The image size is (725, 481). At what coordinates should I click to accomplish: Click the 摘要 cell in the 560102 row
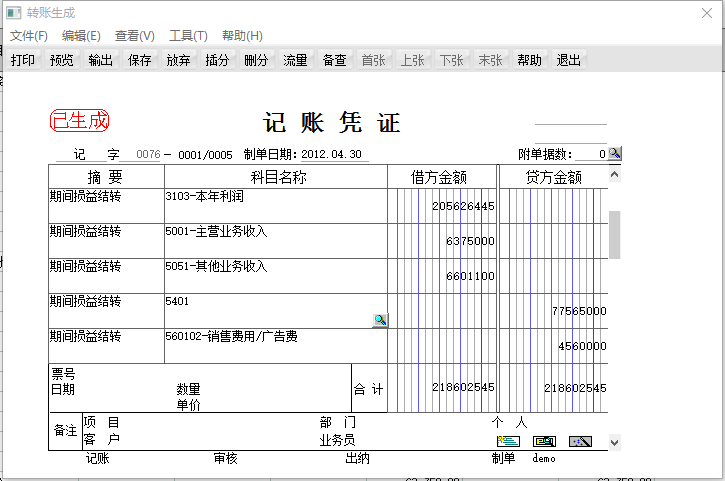(x=106, y=346)
